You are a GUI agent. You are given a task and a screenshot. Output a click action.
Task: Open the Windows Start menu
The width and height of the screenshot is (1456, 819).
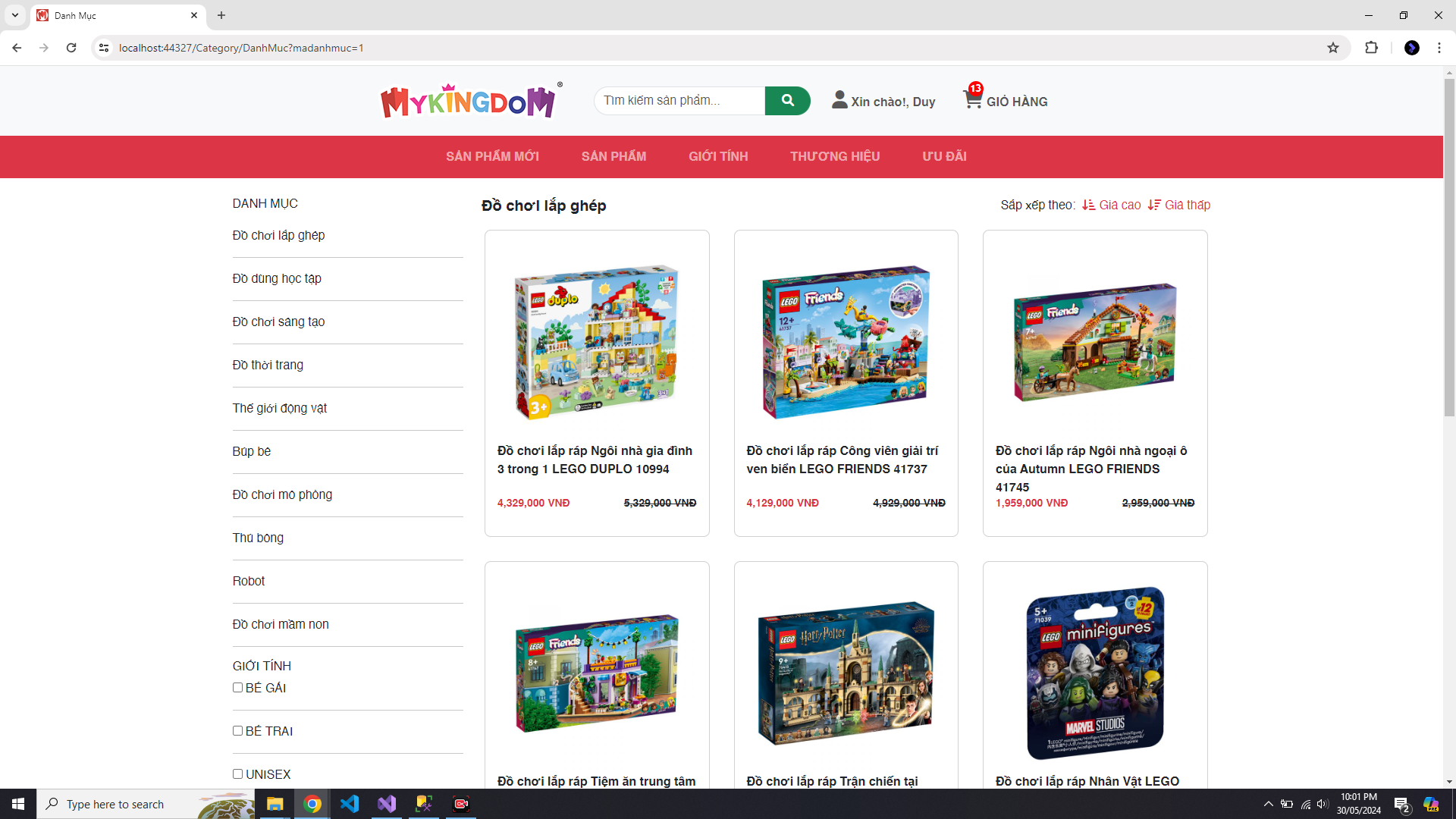[x=18, y=804]
